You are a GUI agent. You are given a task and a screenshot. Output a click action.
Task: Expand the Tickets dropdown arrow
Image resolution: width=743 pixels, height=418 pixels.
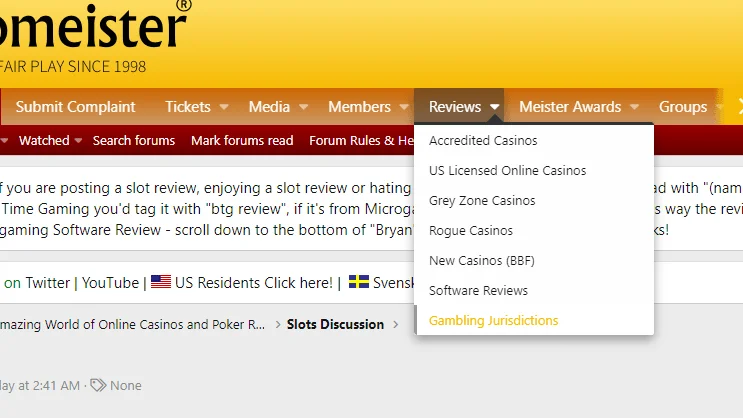click(224, 107)
